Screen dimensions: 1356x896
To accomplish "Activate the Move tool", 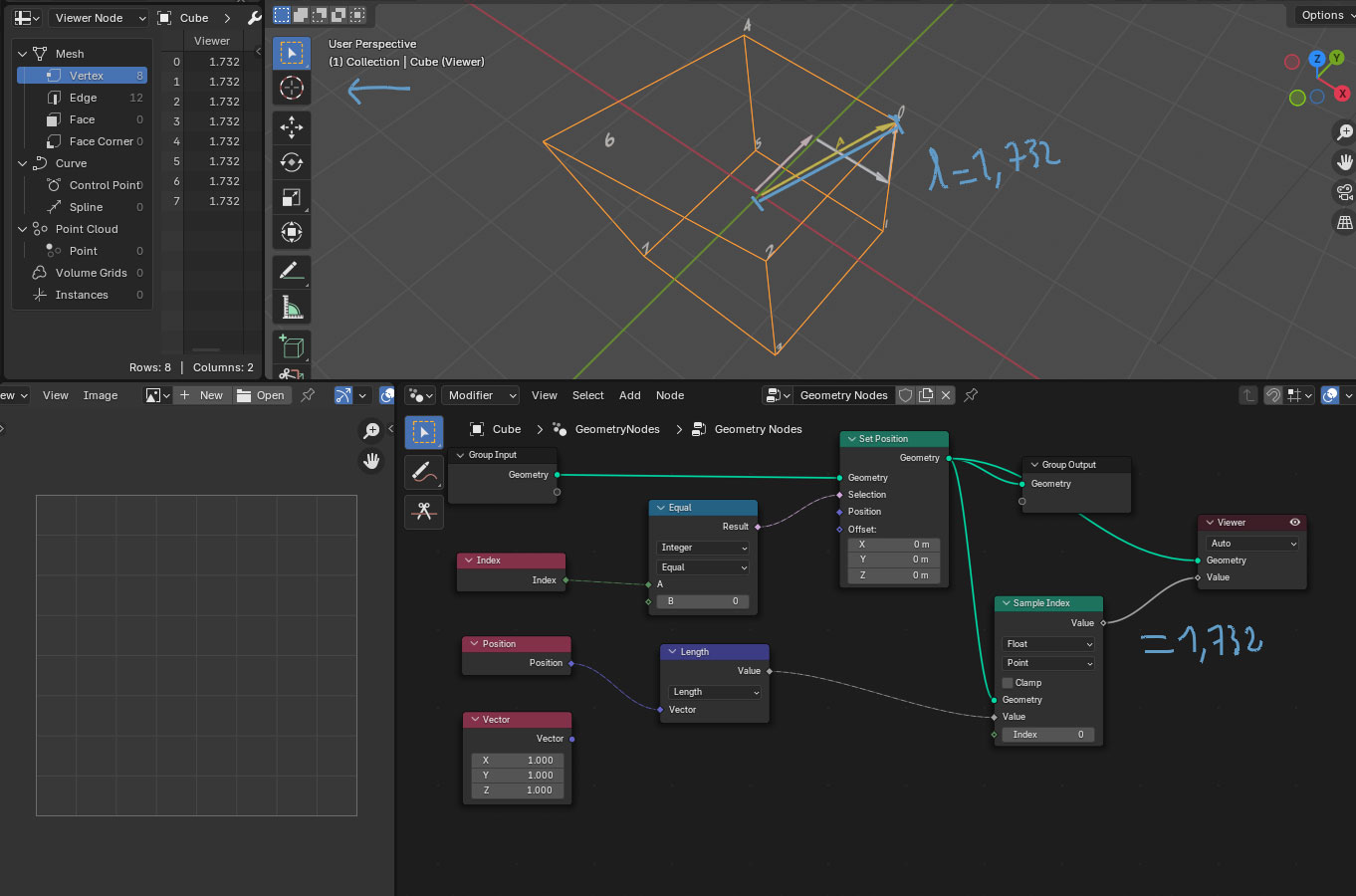I will tap(292, 127).
